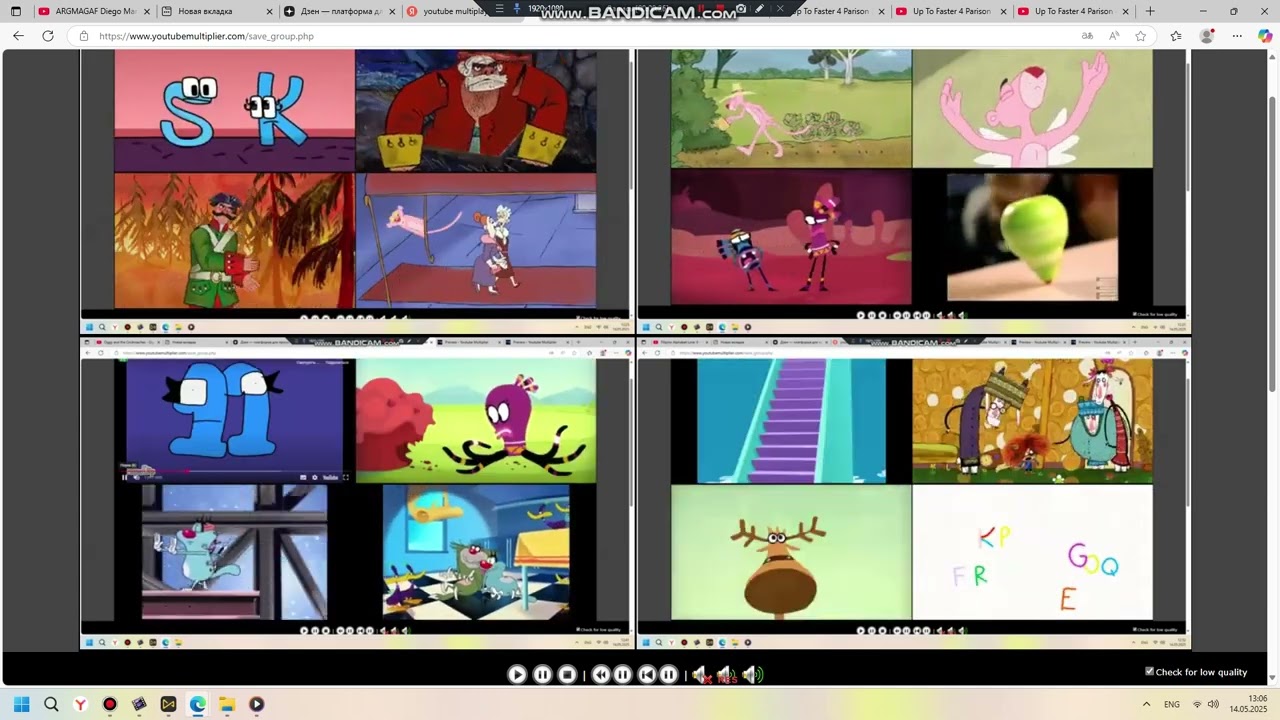Image resolution: width=1280 pixels, height=720 pixels.
Task: Click the video tile with the brown moose head
Action: tap(791, 553)
